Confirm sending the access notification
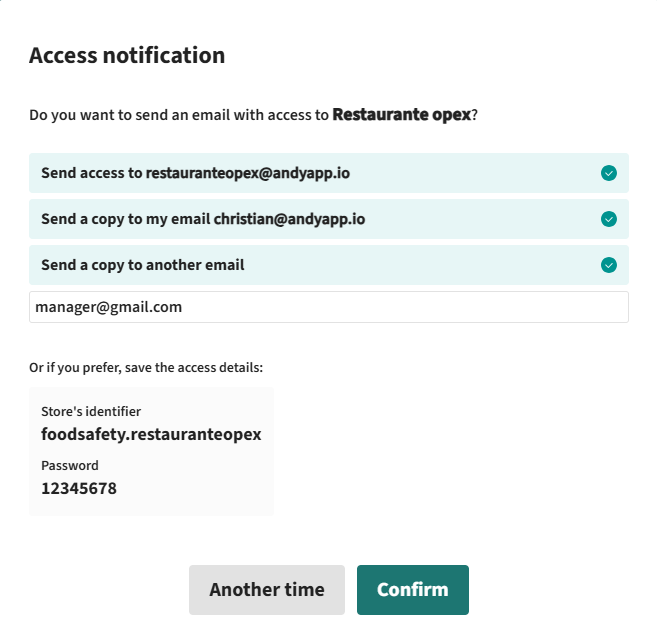This screenshot has width=657, height=638. tap(413, 590)
